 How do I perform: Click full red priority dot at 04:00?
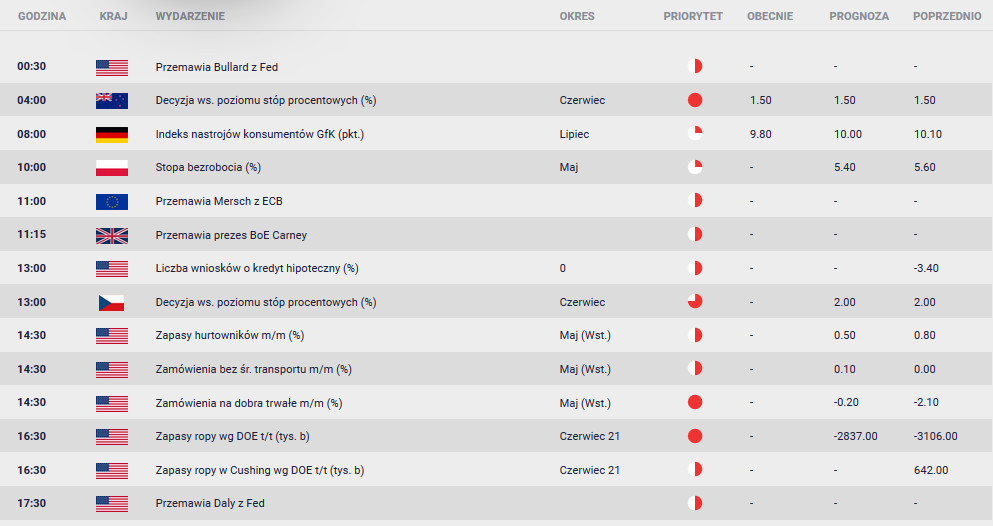[695, 100]
